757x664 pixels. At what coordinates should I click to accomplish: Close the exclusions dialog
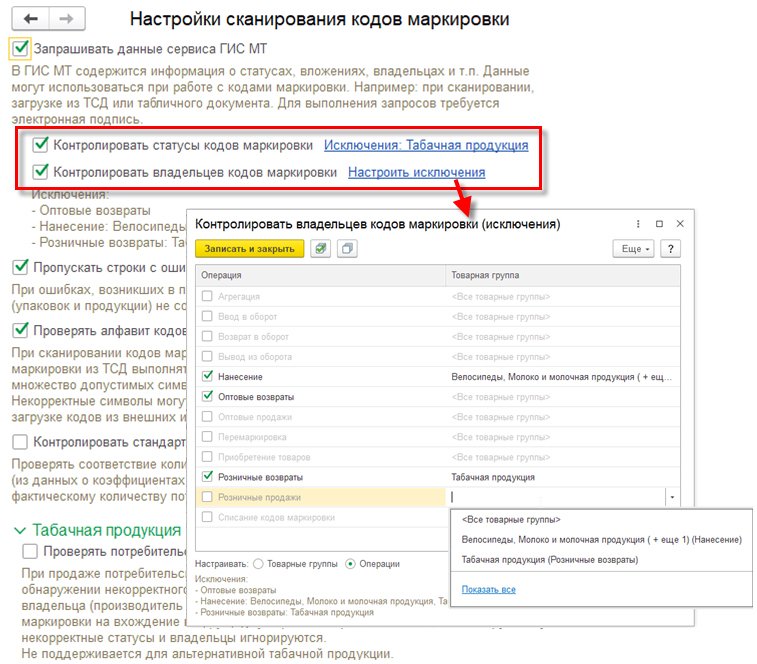tap(680, 224)
